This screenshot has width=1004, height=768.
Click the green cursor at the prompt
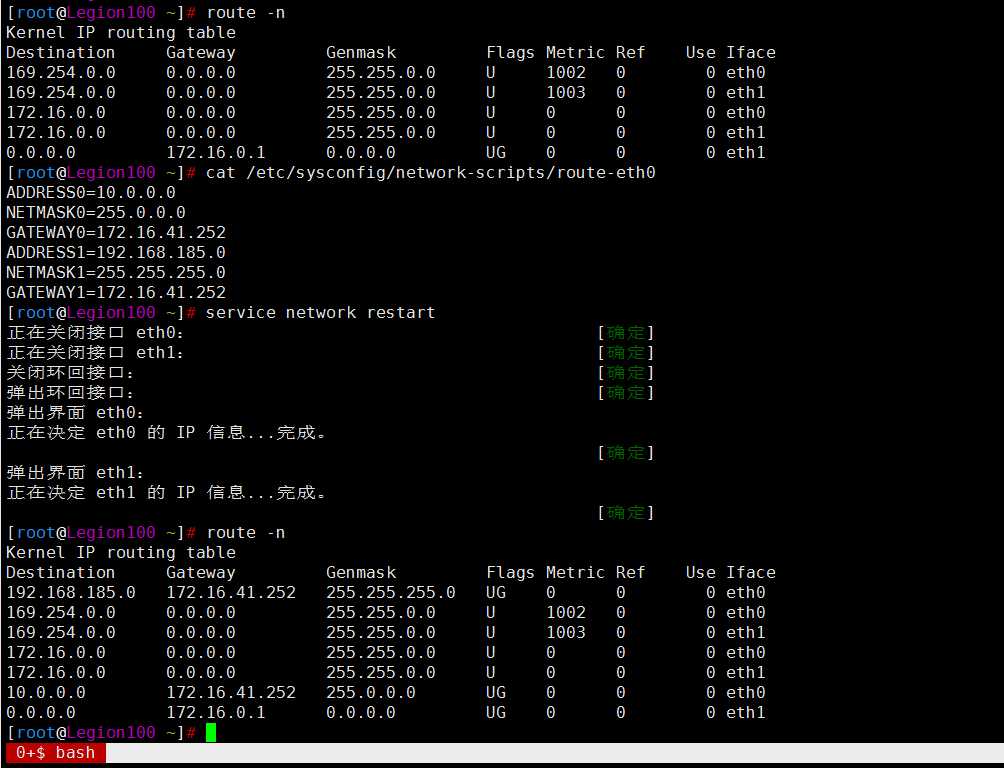211,732
